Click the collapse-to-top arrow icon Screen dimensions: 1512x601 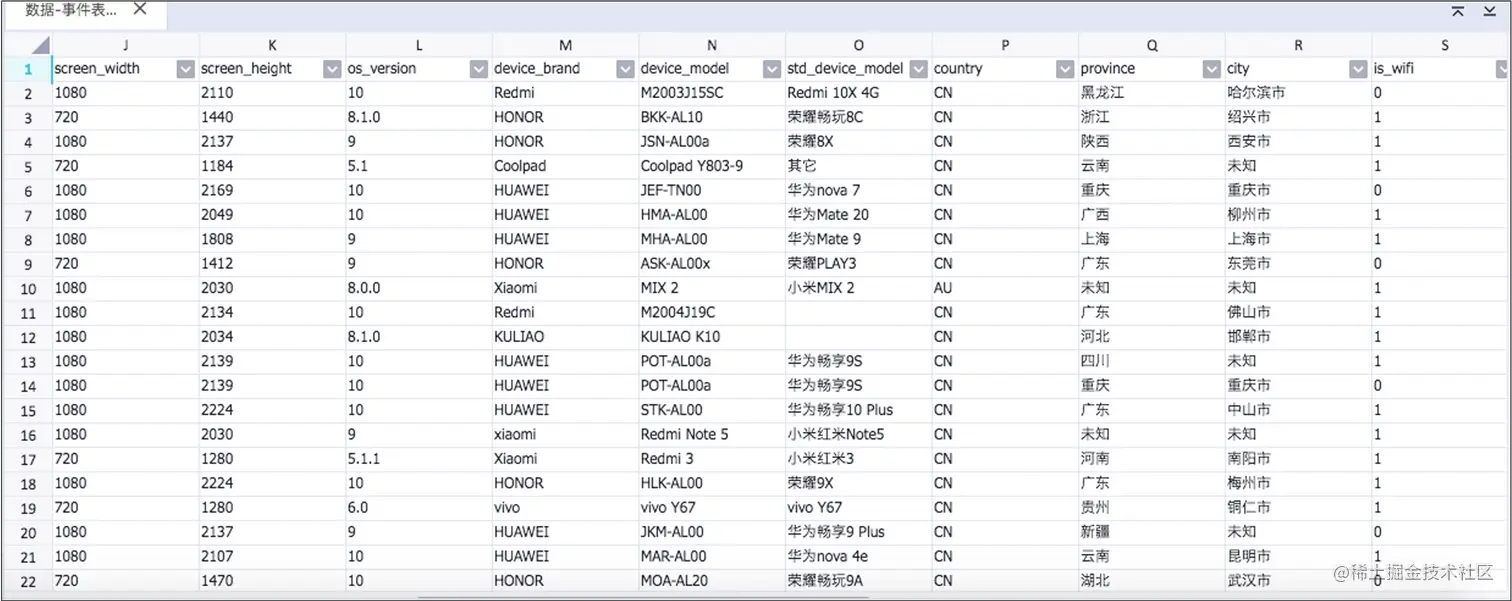1457,11
